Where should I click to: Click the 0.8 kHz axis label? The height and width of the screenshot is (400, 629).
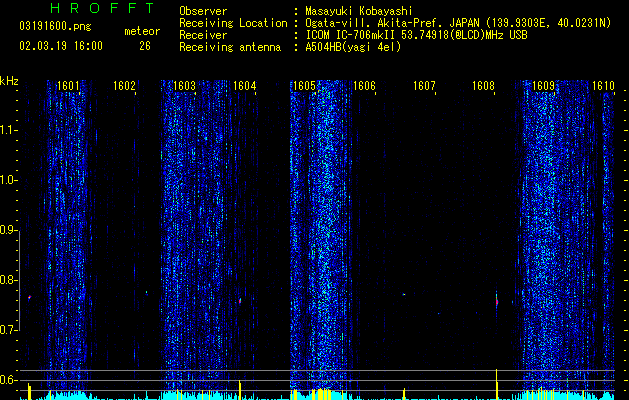tap(8, 280)
